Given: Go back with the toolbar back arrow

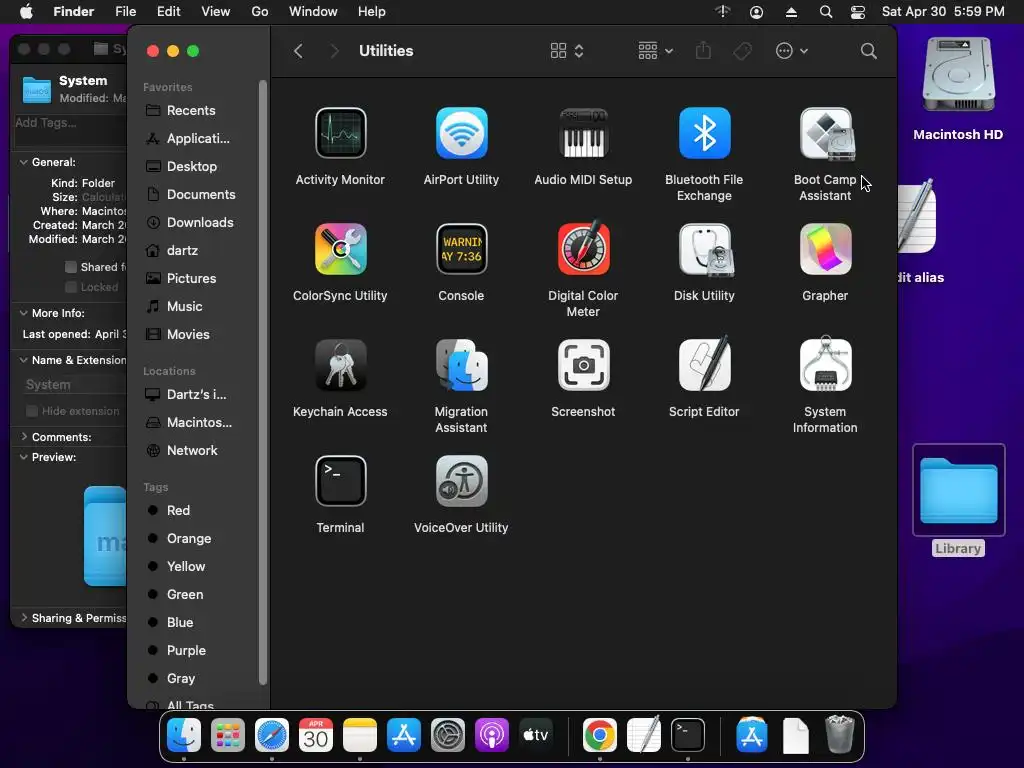Looking at the screenshot, I should pyautogui.click(x=298, y=51).
